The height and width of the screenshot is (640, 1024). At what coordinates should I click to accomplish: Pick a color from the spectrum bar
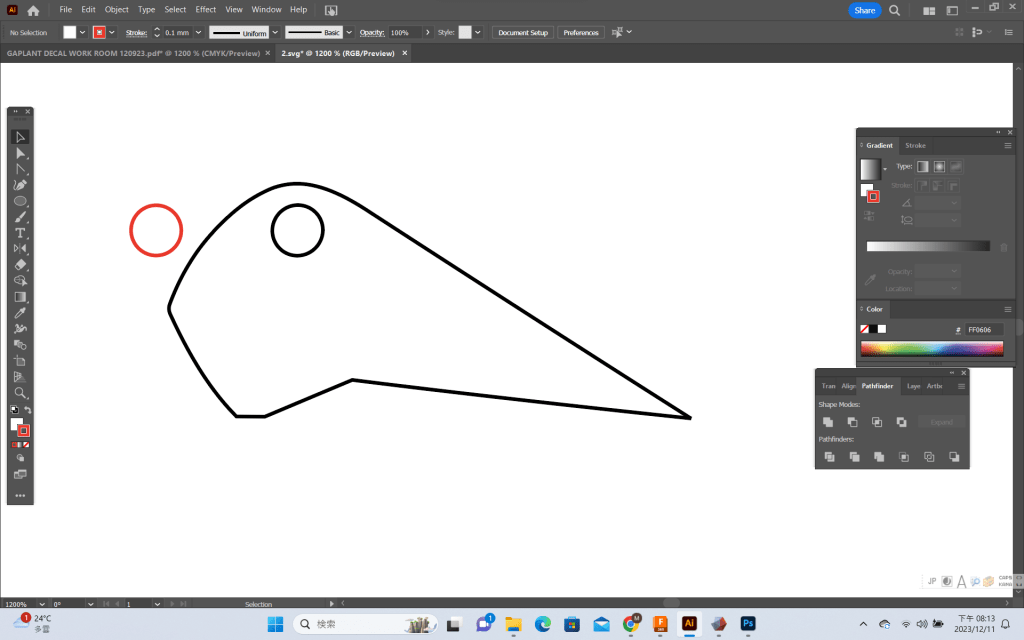pyautogui.click(x=931, y=348)
